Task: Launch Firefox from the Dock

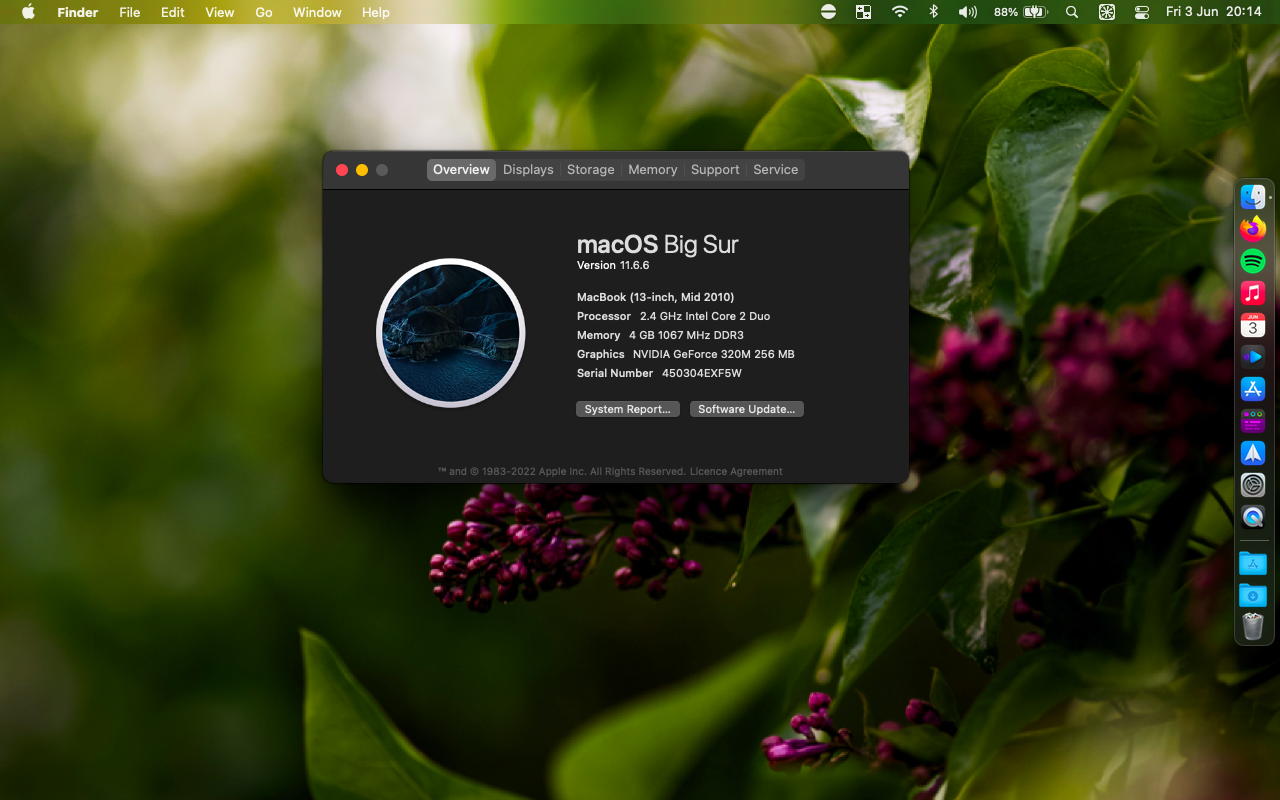Action: point(1253,229)
